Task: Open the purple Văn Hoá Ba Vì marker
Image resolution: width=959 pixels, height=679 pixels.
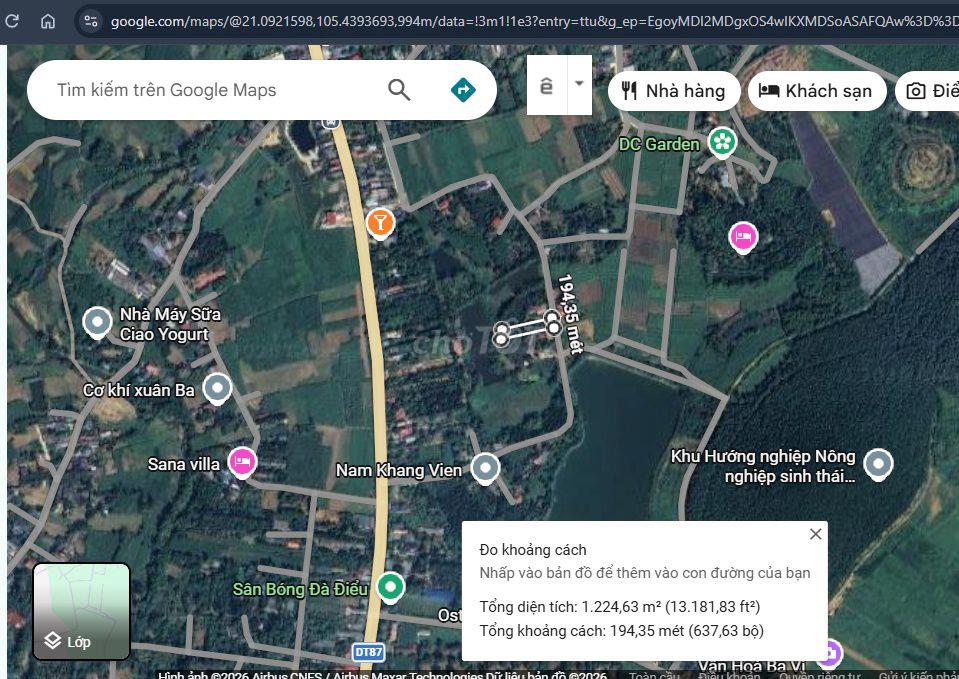Action: 829,653
